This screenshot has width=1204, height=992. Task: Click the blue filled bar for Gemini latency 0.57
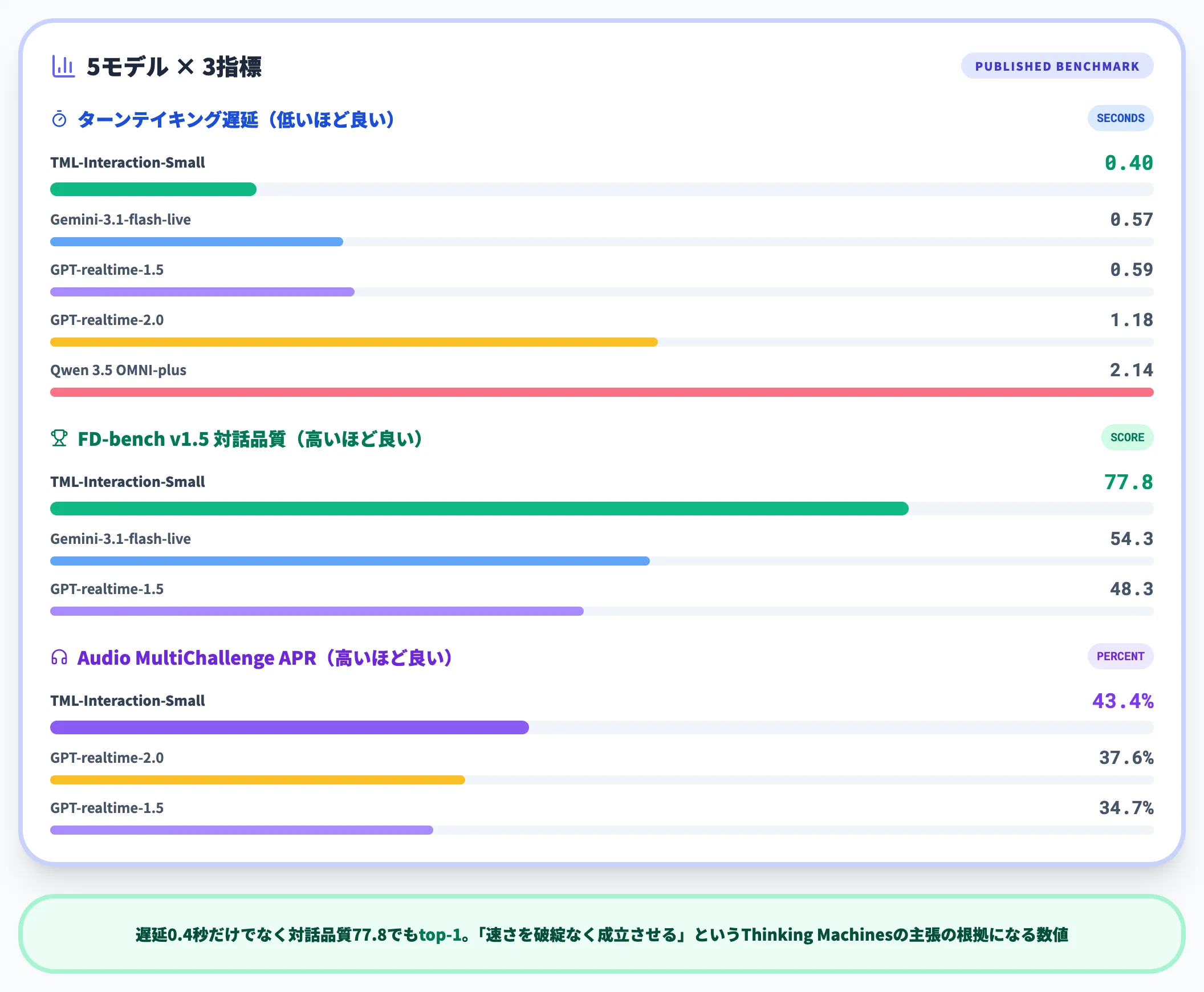coord(197,242)
